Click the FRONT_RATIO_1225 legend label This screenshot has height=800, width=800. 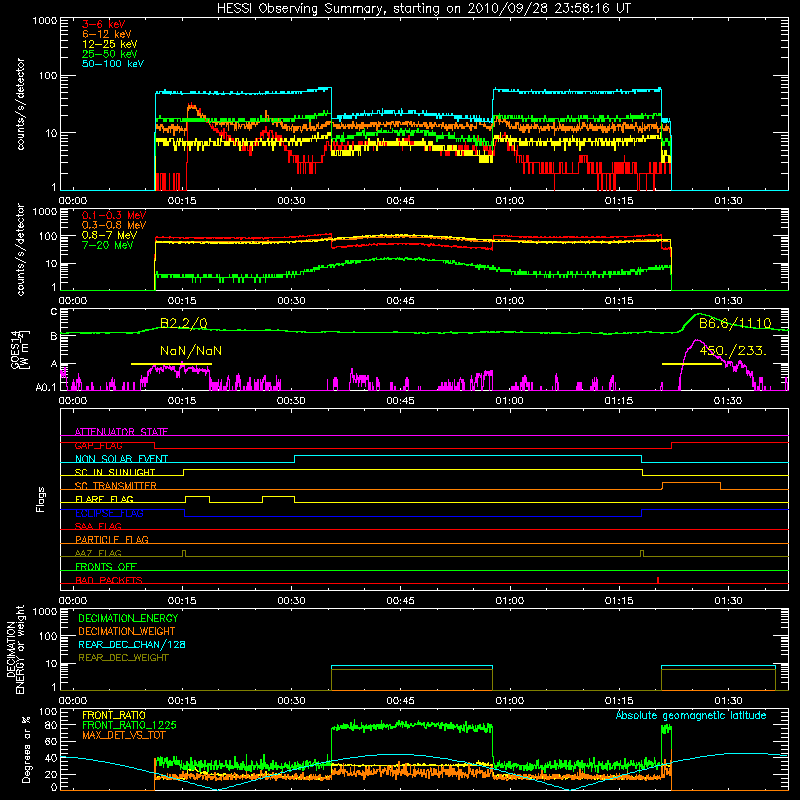(130, 725)
